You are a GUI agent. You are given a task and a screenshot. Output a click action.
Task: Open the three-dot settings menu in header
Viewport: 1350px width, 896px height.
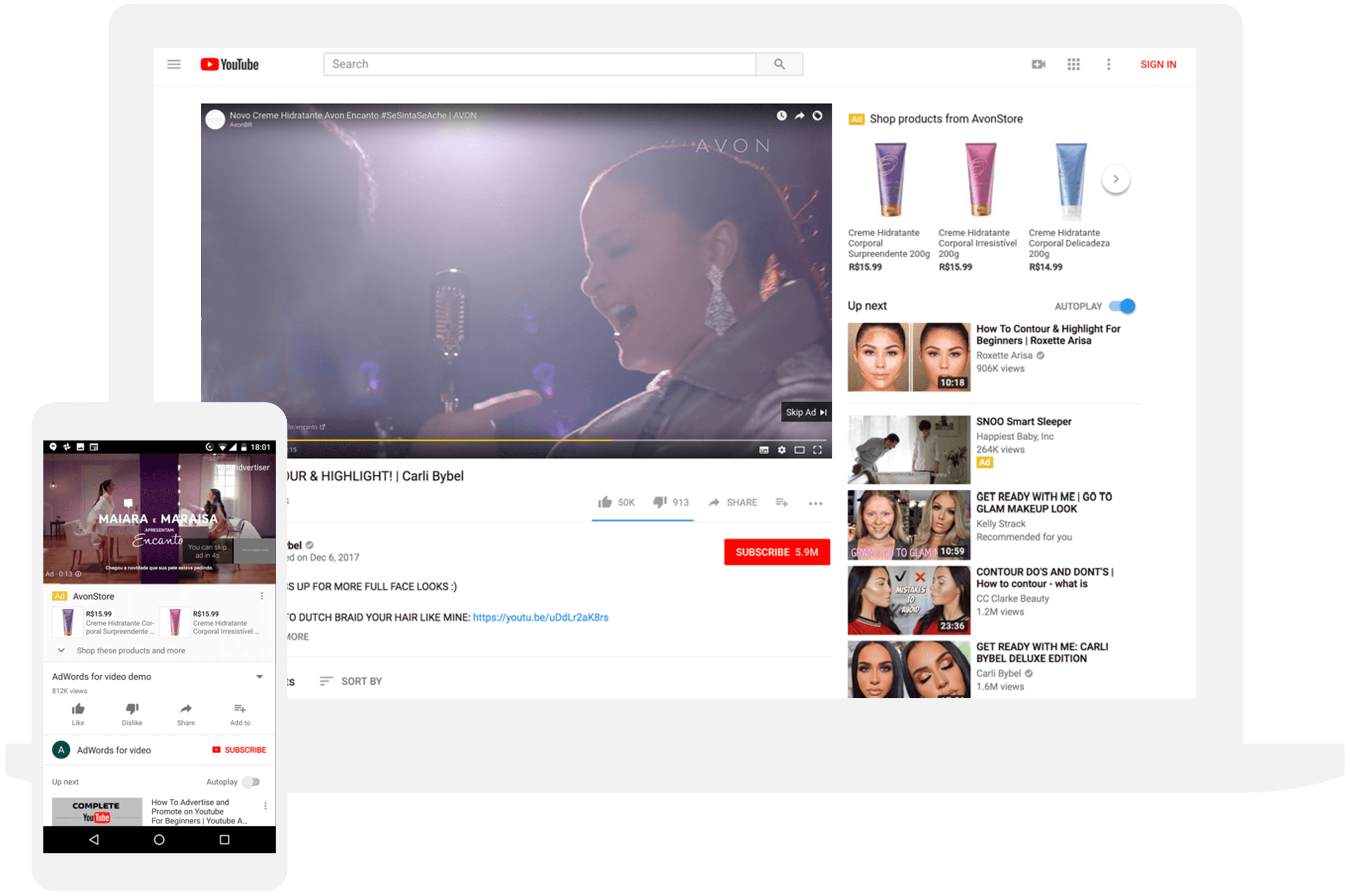coord(1108,64)
